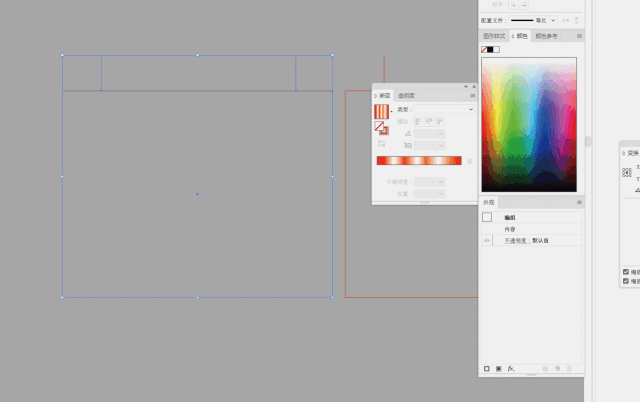Click the second 对齐 arrow alignment button
This screenshot has height=402, width=640.
click(524, 4)
